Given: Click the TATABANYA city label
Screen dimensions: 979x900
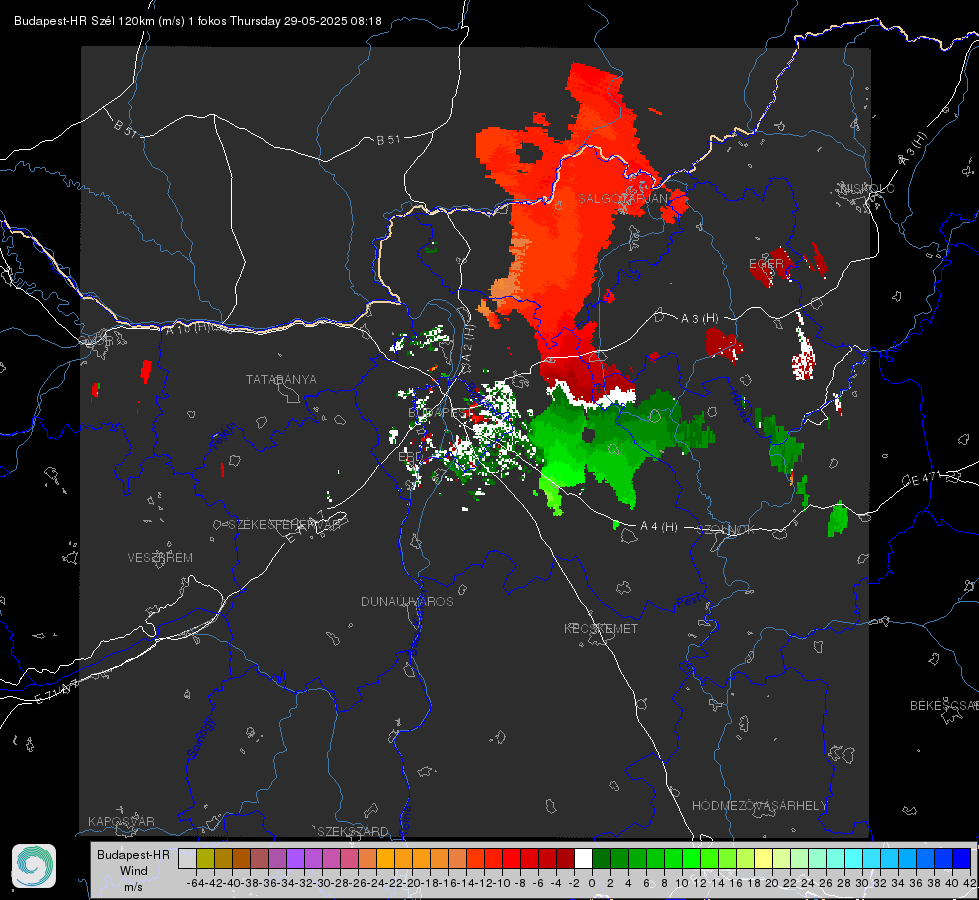Looking at the screenshot, I should click(281, 380).
